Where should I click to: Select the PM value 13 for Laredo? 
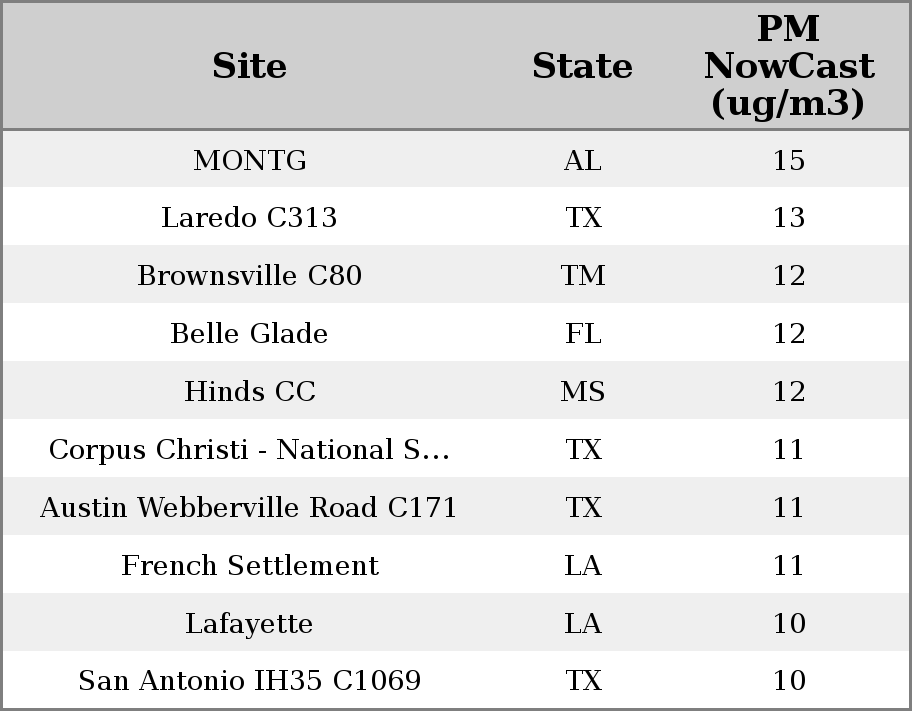tap(788, 218)
